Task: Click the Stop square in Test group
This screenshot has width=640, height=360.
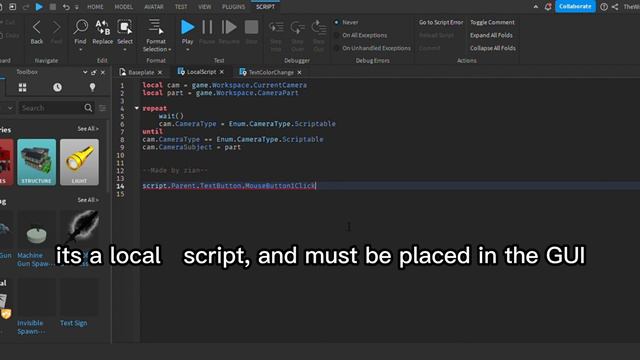Action: (251, 27)
